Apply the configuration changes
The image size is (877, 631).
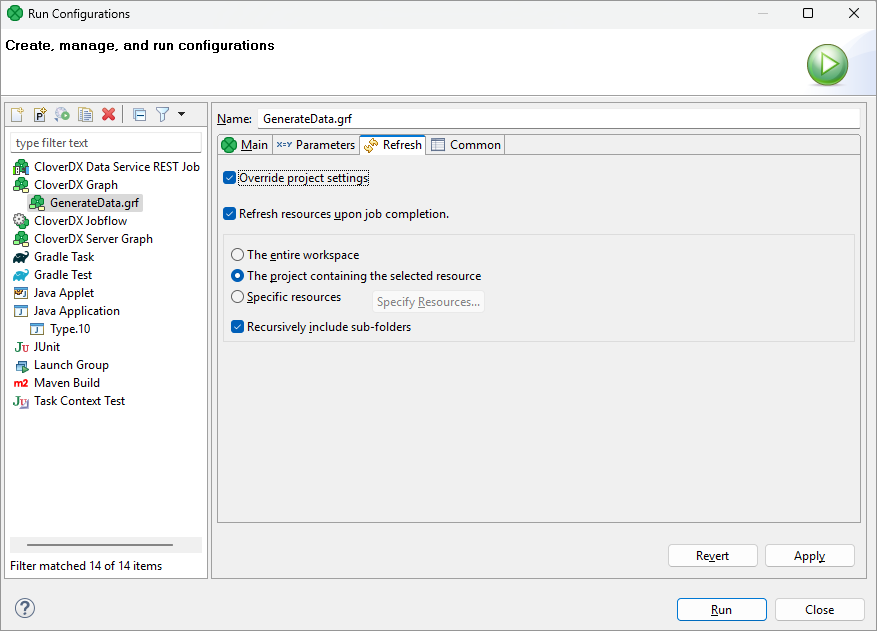809,555
